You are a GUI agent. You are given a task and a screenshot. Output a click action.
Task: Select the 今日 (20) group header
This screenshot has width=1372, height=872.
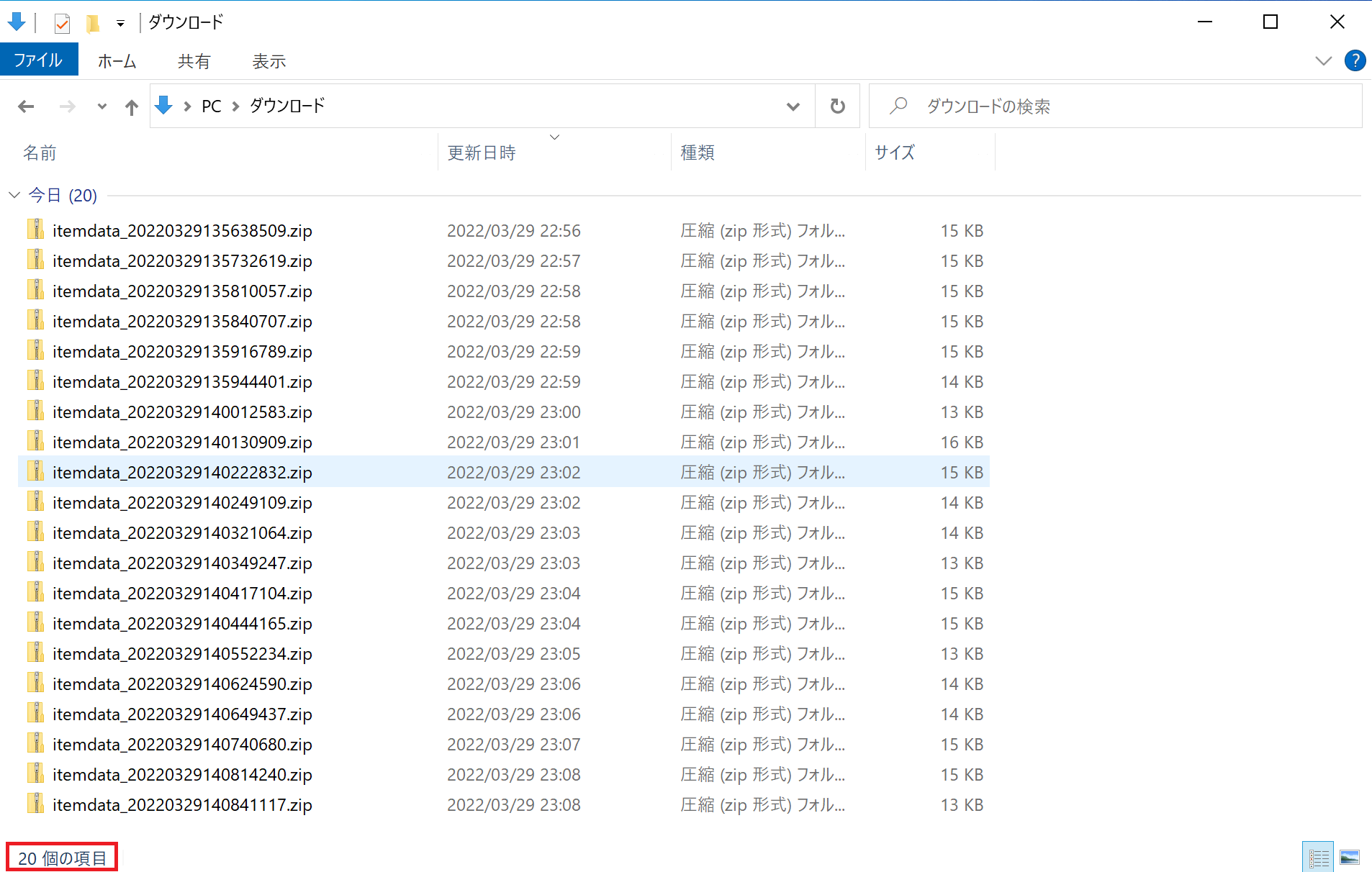[x=63, y=195]
